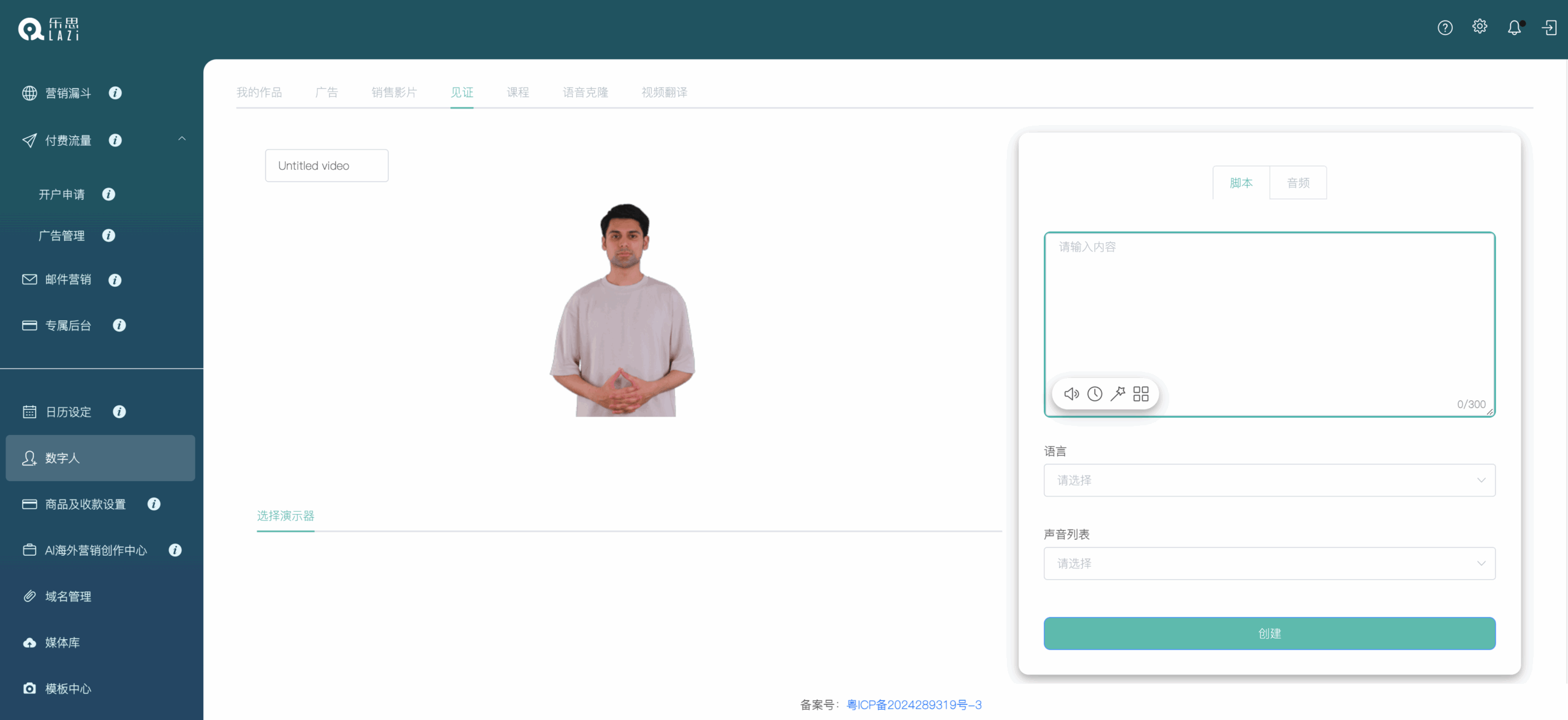This screenshot has width=1568, height=720.
Task: Click the Untitled video title field
Action: 326,165
